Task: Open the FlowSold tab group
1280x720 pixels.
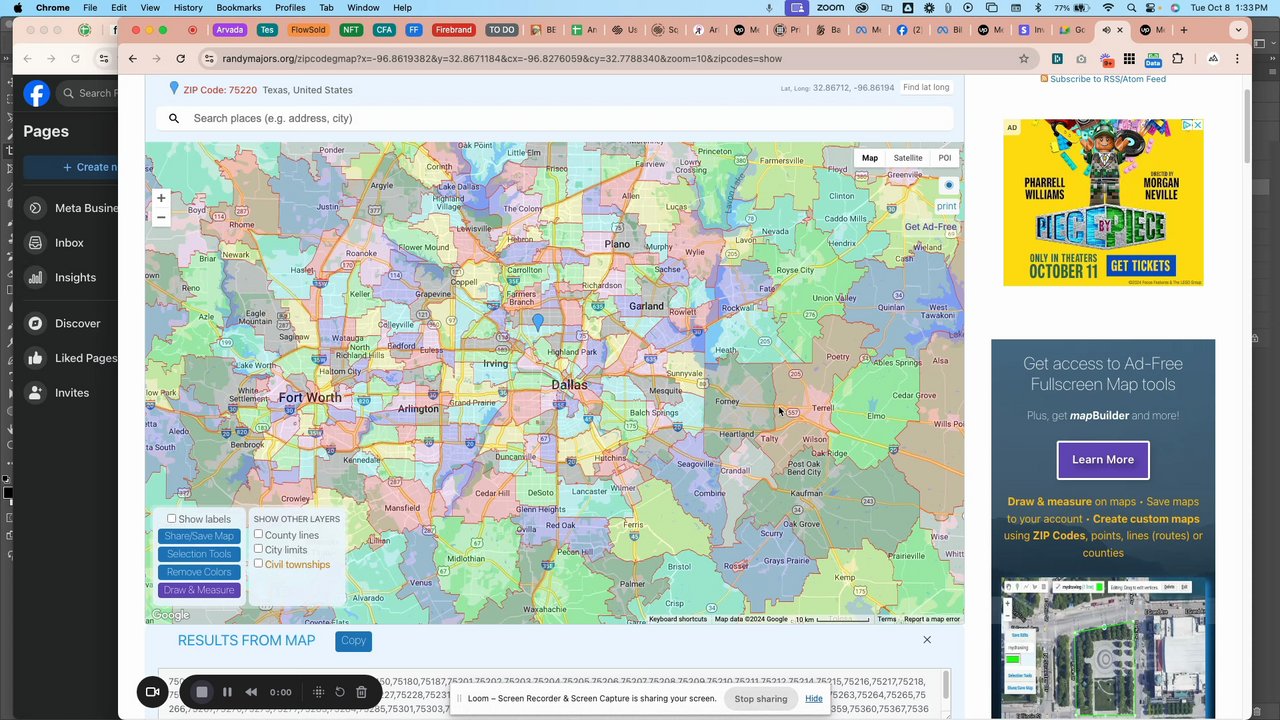Action: [x=307, y=30]
